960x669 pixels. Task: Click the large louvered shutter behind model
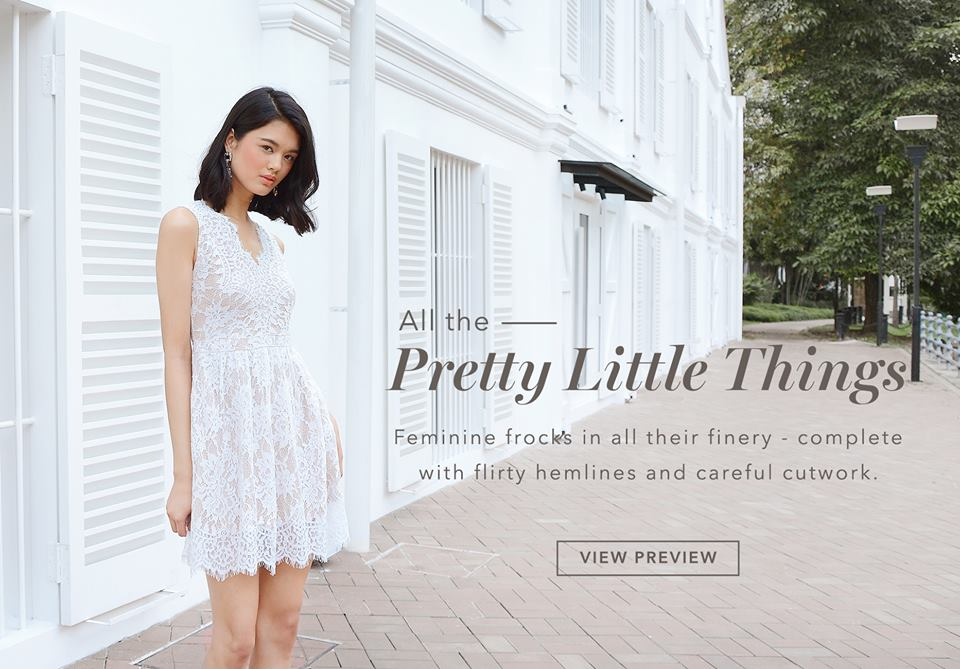tap(114, 318)
